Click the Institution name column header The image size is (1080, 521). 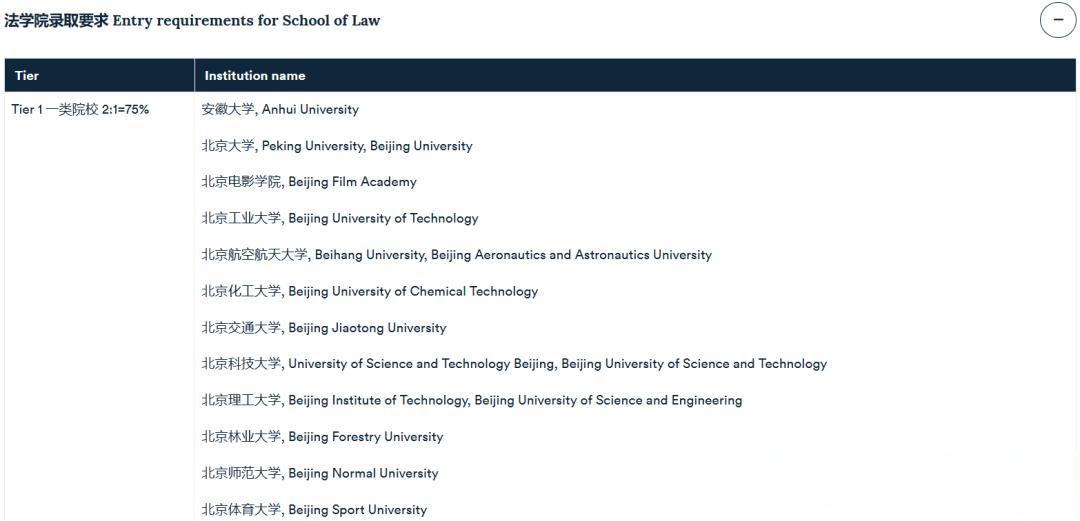[x=255, y=75]
